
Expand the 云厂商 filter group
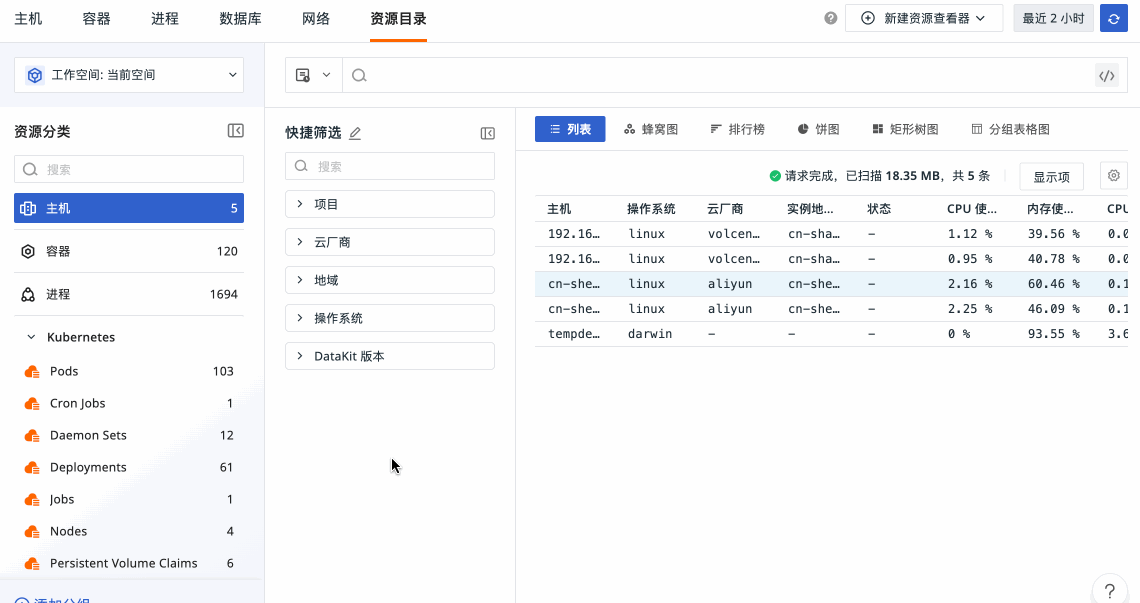coord(390,242)
